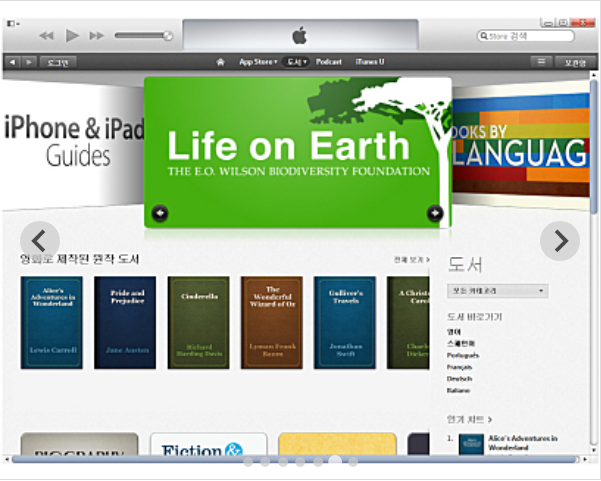Select the first slideshow page dot
This screenshot has height=481, width=601.
click(248, 462)
